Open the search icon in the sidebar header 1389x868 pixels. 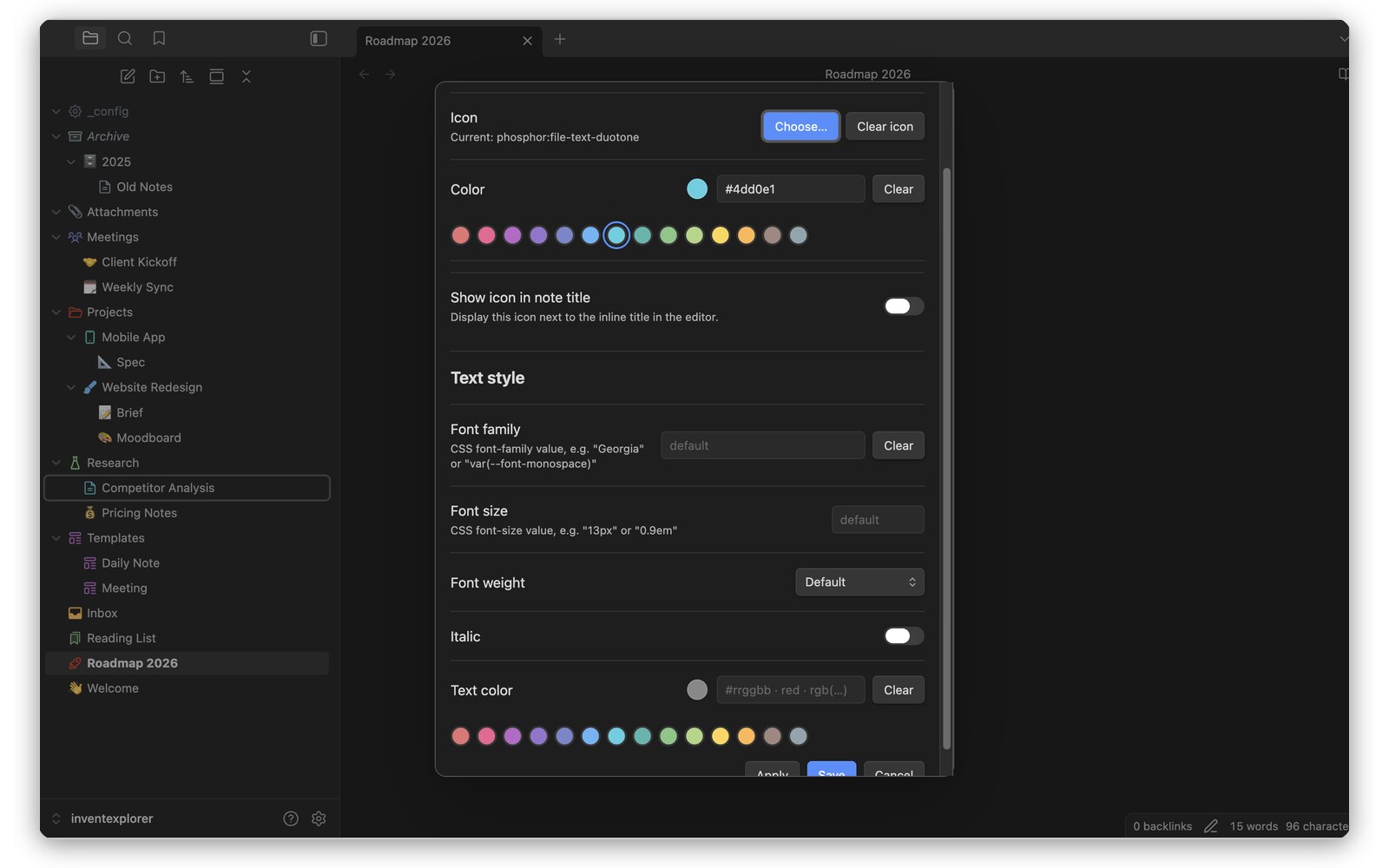pyautogui.click(x=125, y=38)
